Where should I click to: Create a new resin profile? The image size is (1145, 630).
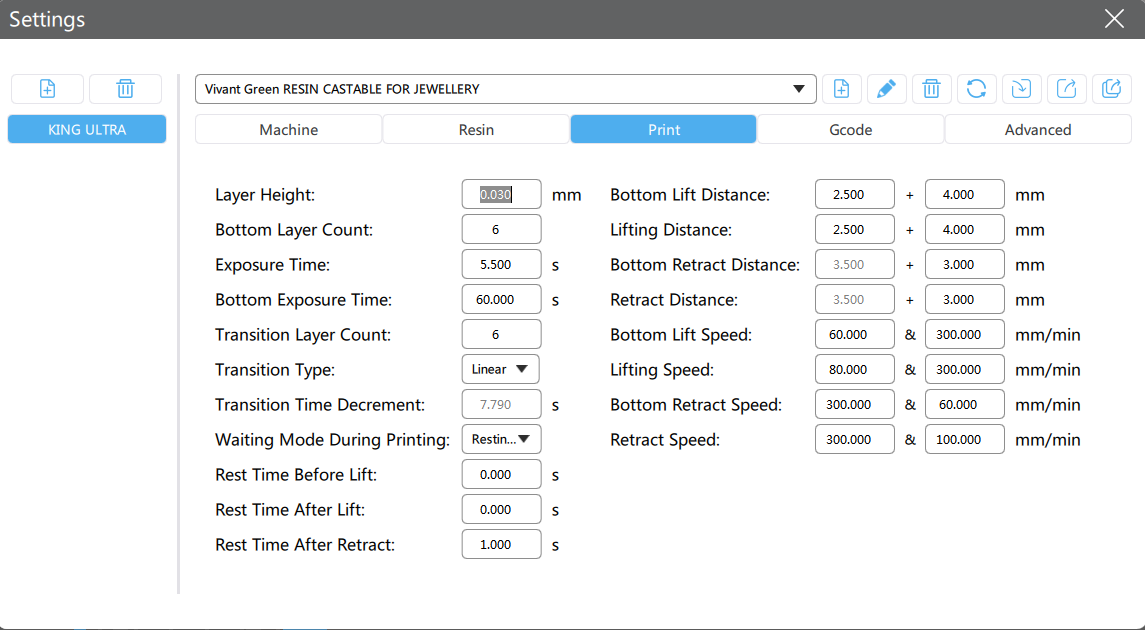pyautogui.click(x=841, y=89)
